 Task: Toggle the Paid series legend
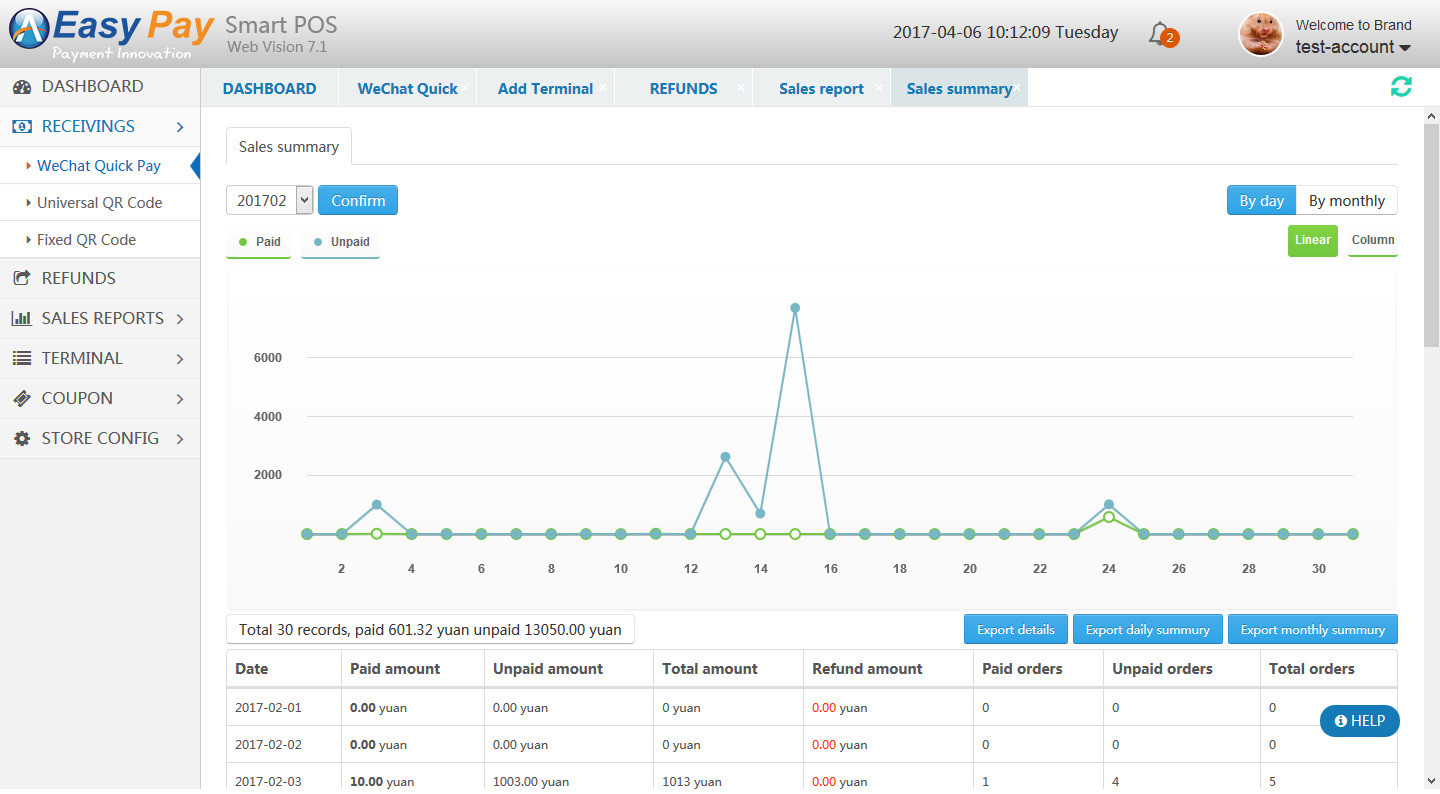(258, 242)
